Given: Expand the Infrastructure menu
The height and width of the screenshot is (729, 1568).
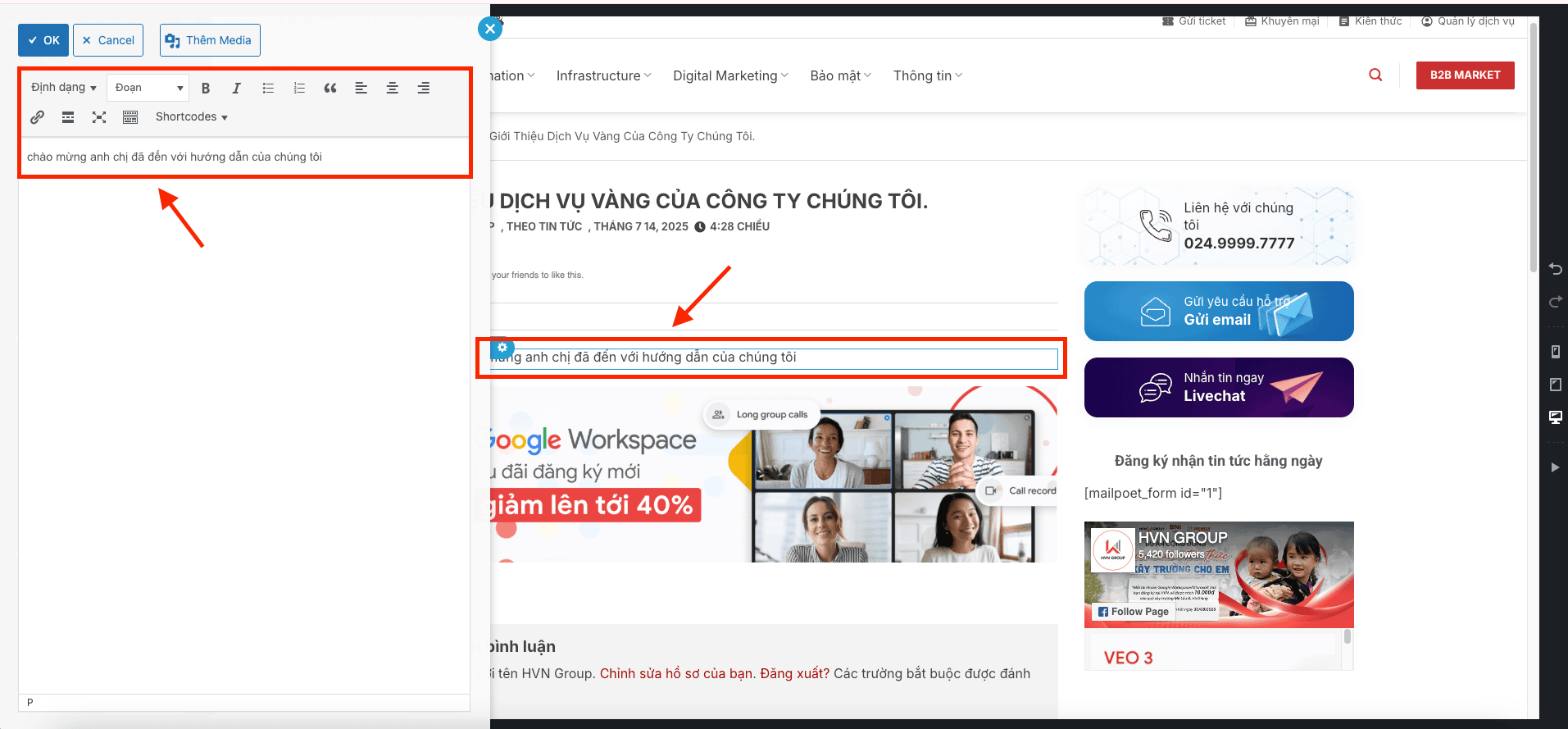Looking at the screenshot, I should click(x=603, y=75).
